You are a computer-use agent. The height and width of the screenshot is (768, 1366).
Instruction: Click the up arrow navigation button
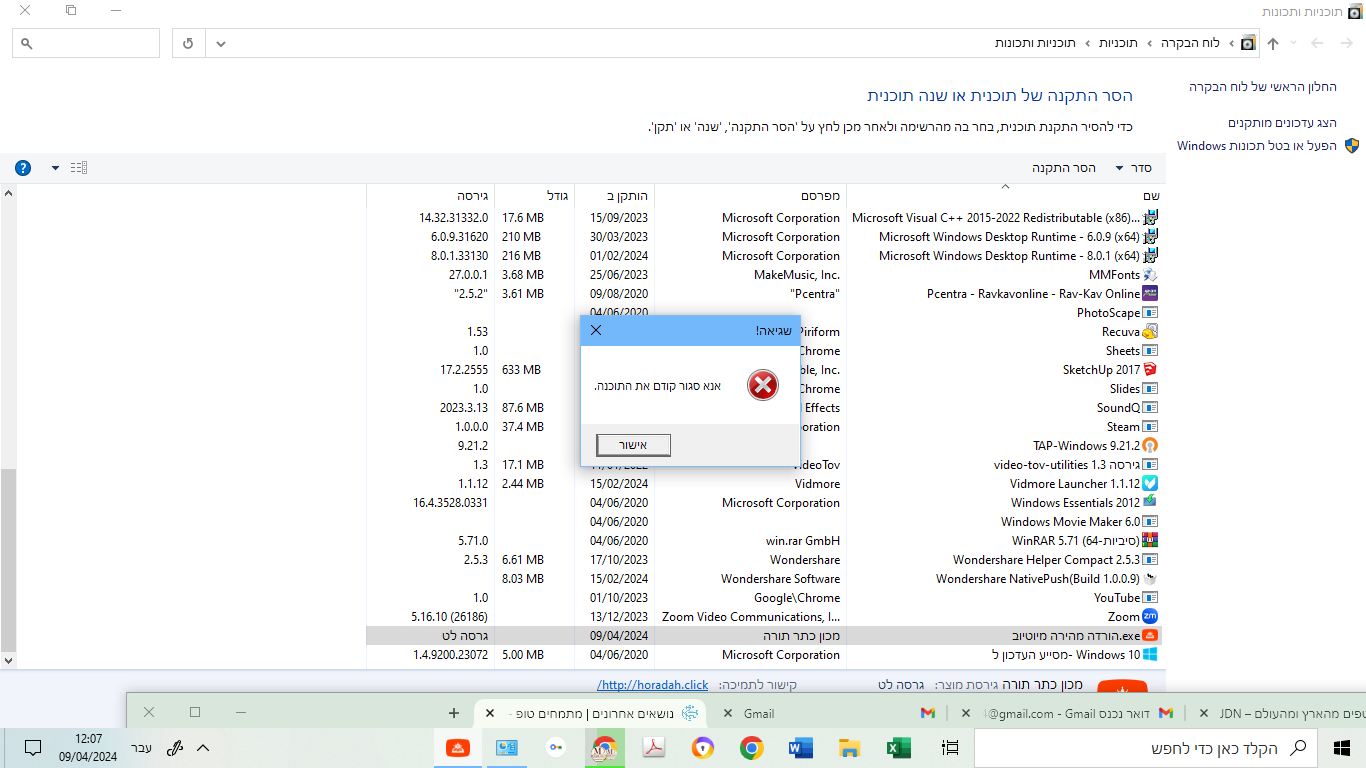[x=1273, y=44]
